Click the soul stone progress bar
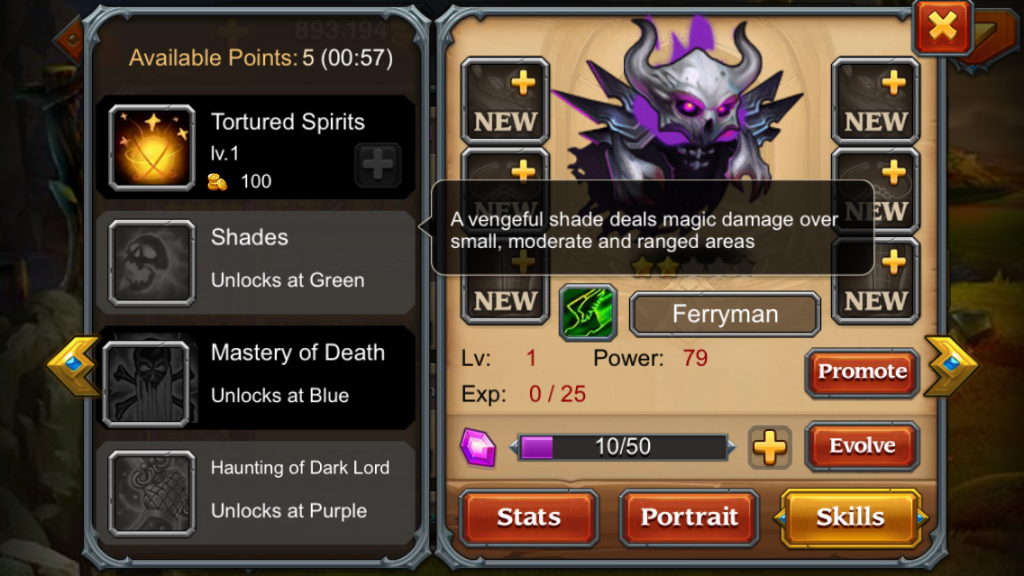The image size is (1024, 576). tap(622, 447)
